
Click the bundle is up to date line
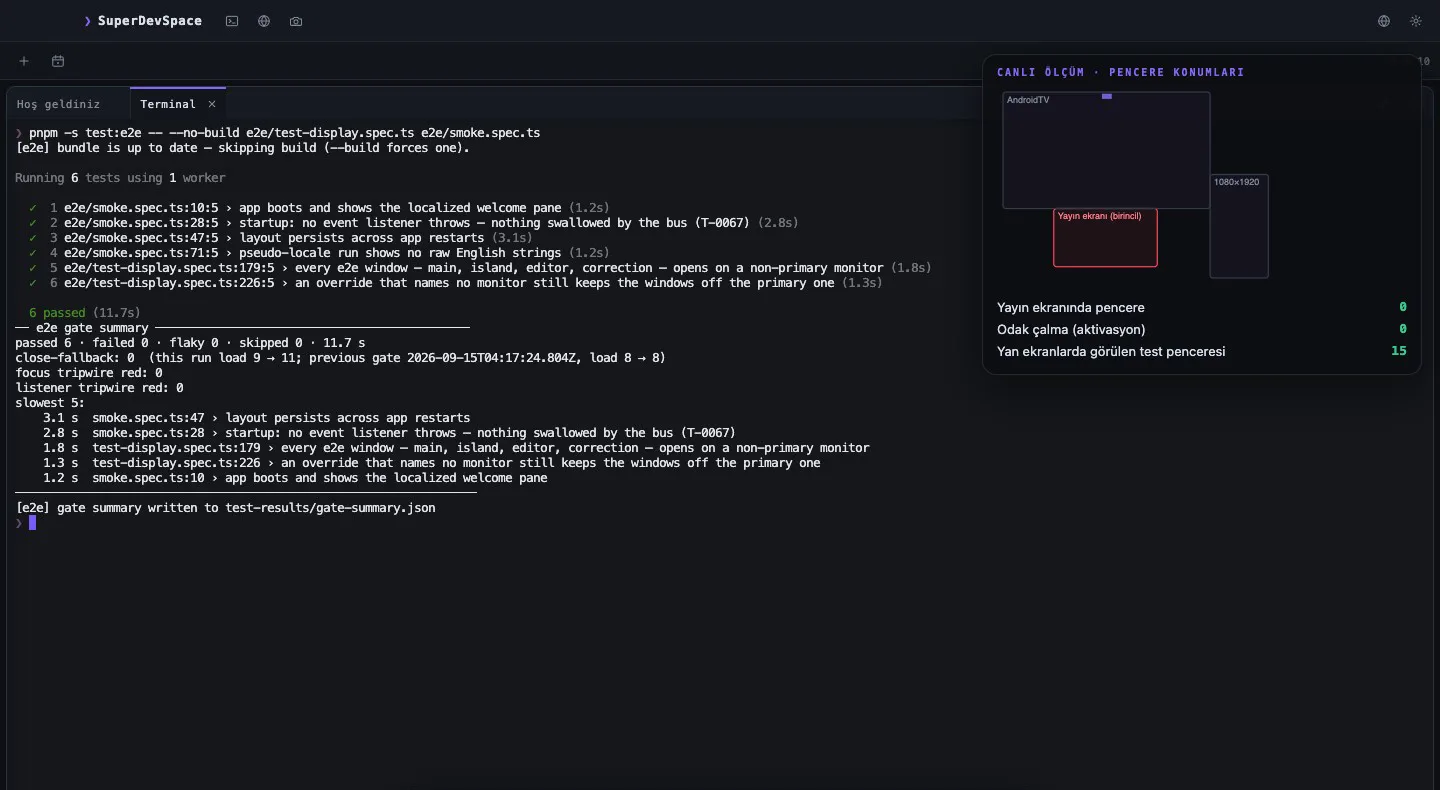tap(242, 148)
